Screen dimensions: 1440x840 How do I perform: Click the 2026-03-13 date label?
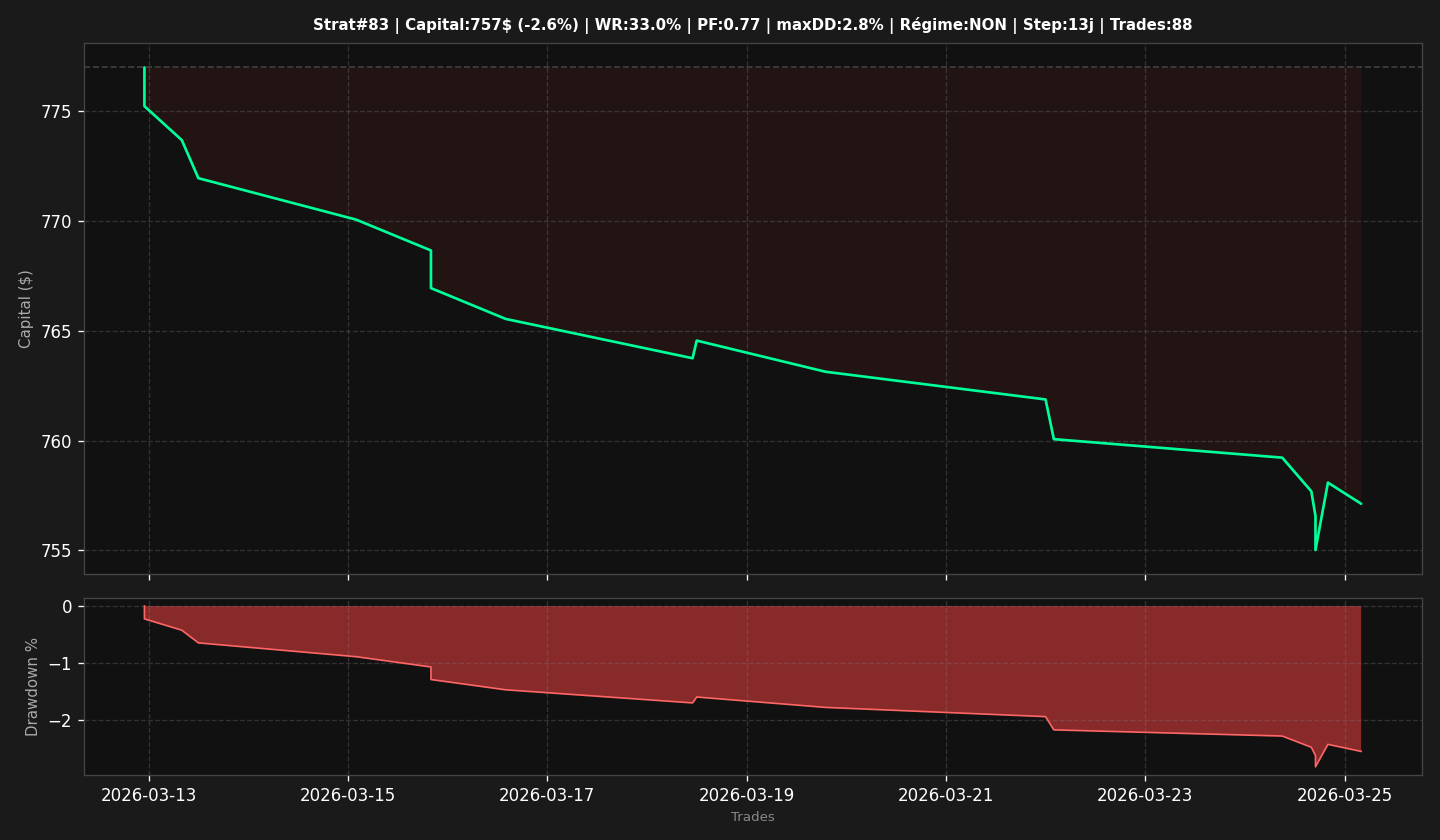click(x=149, y=795)
